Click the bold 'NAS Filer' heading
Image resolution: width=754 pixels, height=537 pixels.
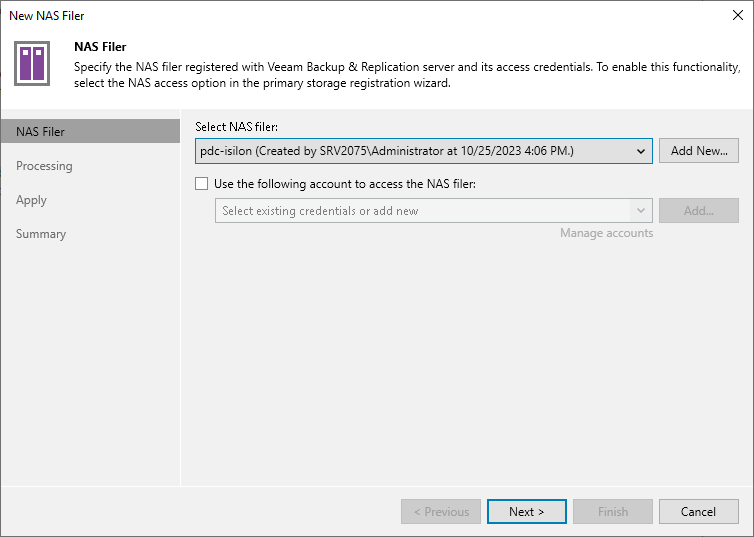[100, 47]
